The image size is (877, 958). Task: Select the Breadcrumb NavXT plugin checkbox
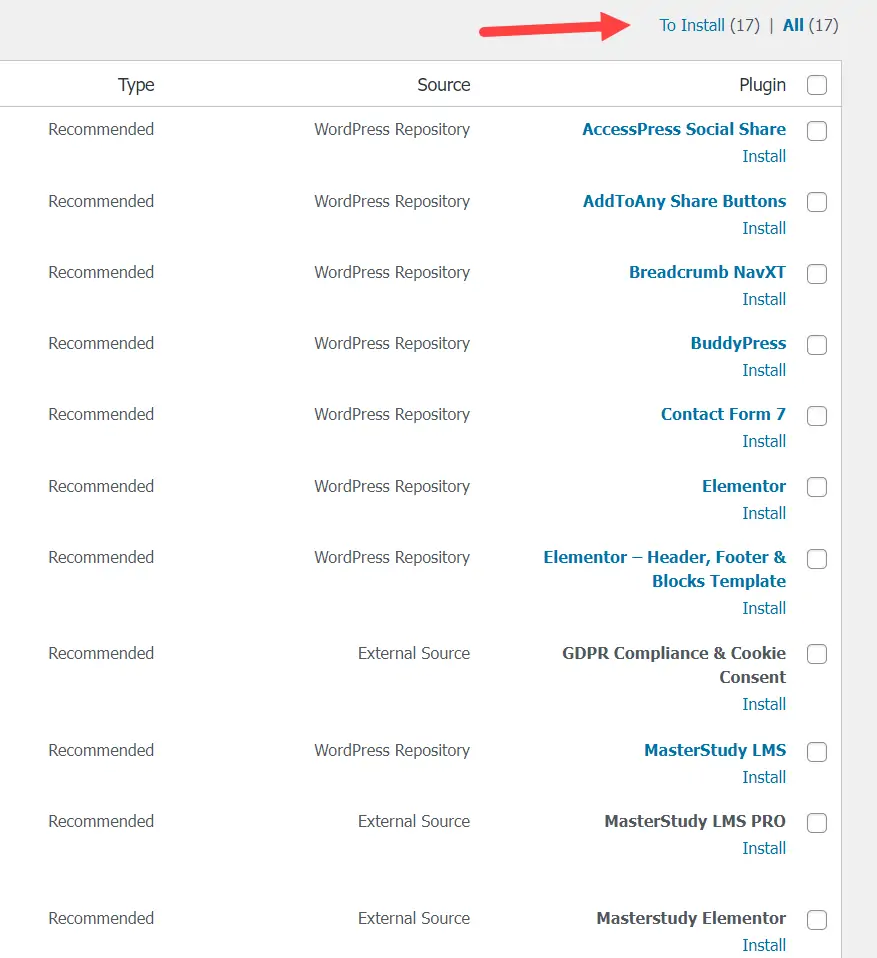pos(816,274)
